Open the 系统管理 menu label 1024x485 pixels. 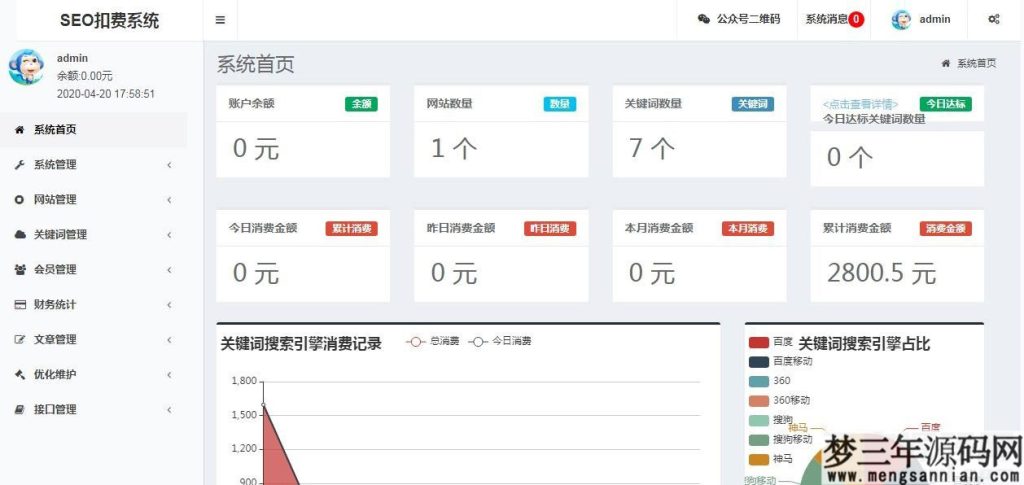(55, 165)
